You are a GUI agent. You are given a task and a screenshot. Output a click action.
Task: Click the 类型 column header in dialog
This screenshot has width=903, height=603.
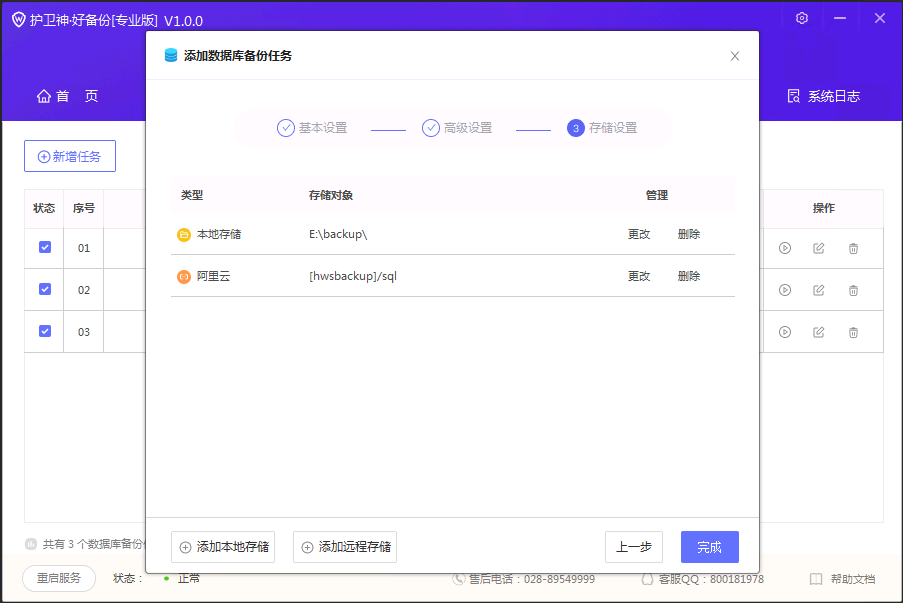click(x=192, y=195)
